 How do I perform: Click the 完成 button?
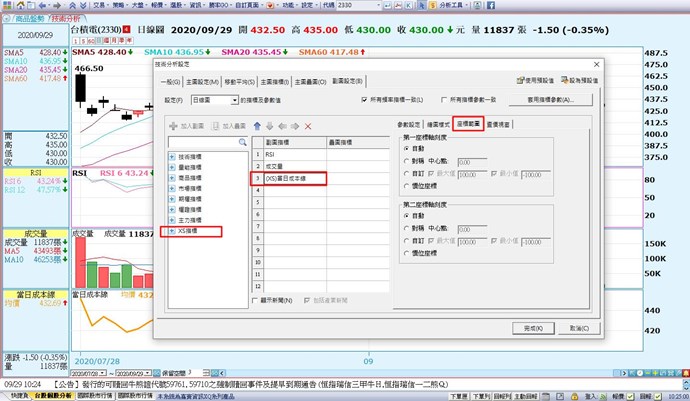pyautogui.click(x=528, y=327)
